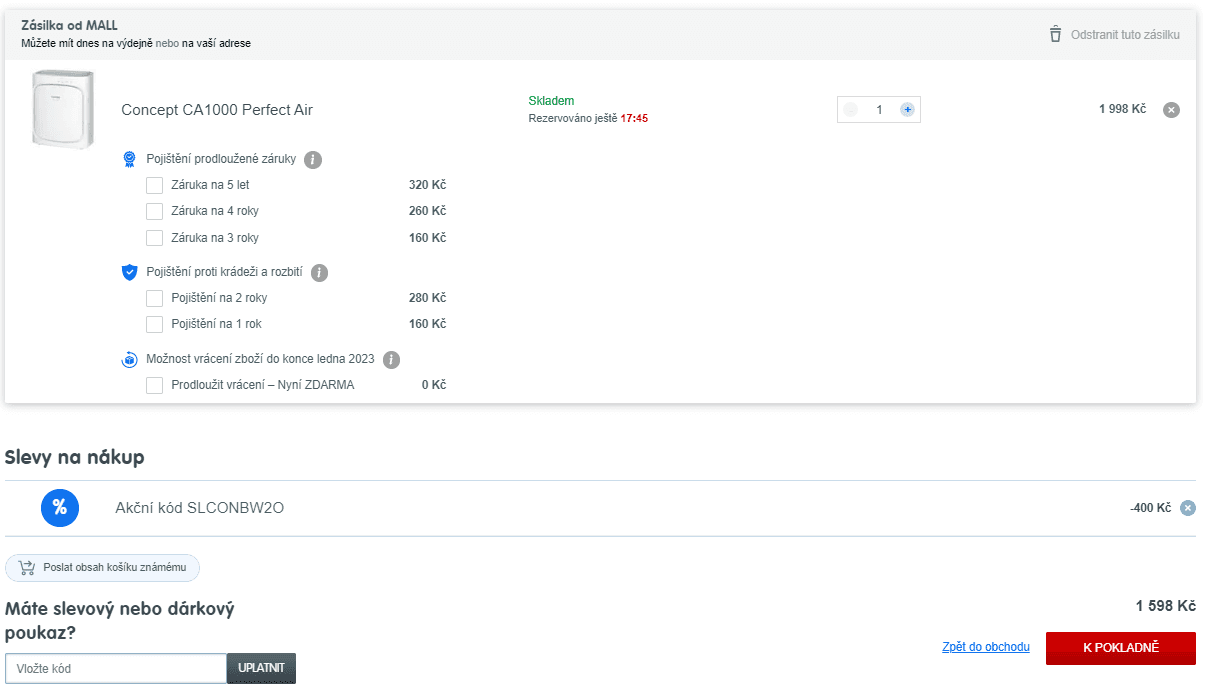Click the blue shield insurance icon
Screen dimensions: 1206x693
[x=129, y=272]
